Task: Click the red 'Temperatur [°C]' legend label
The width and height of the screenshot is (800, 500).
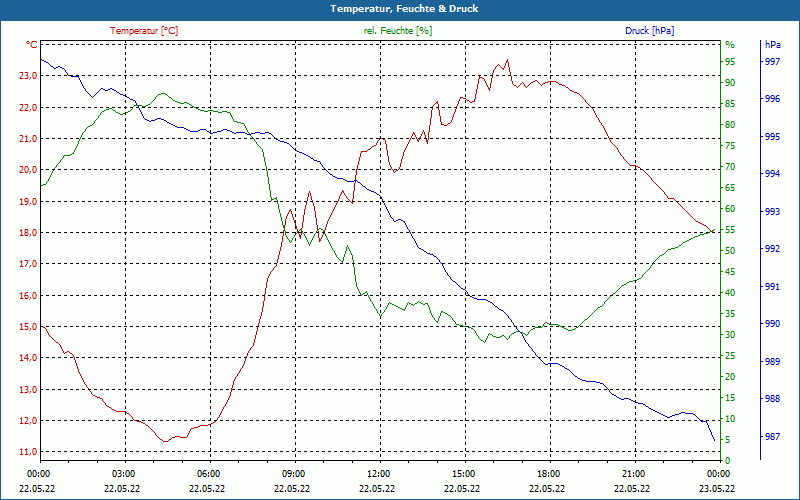Action: pyautogui.click(x=144, y=31)
